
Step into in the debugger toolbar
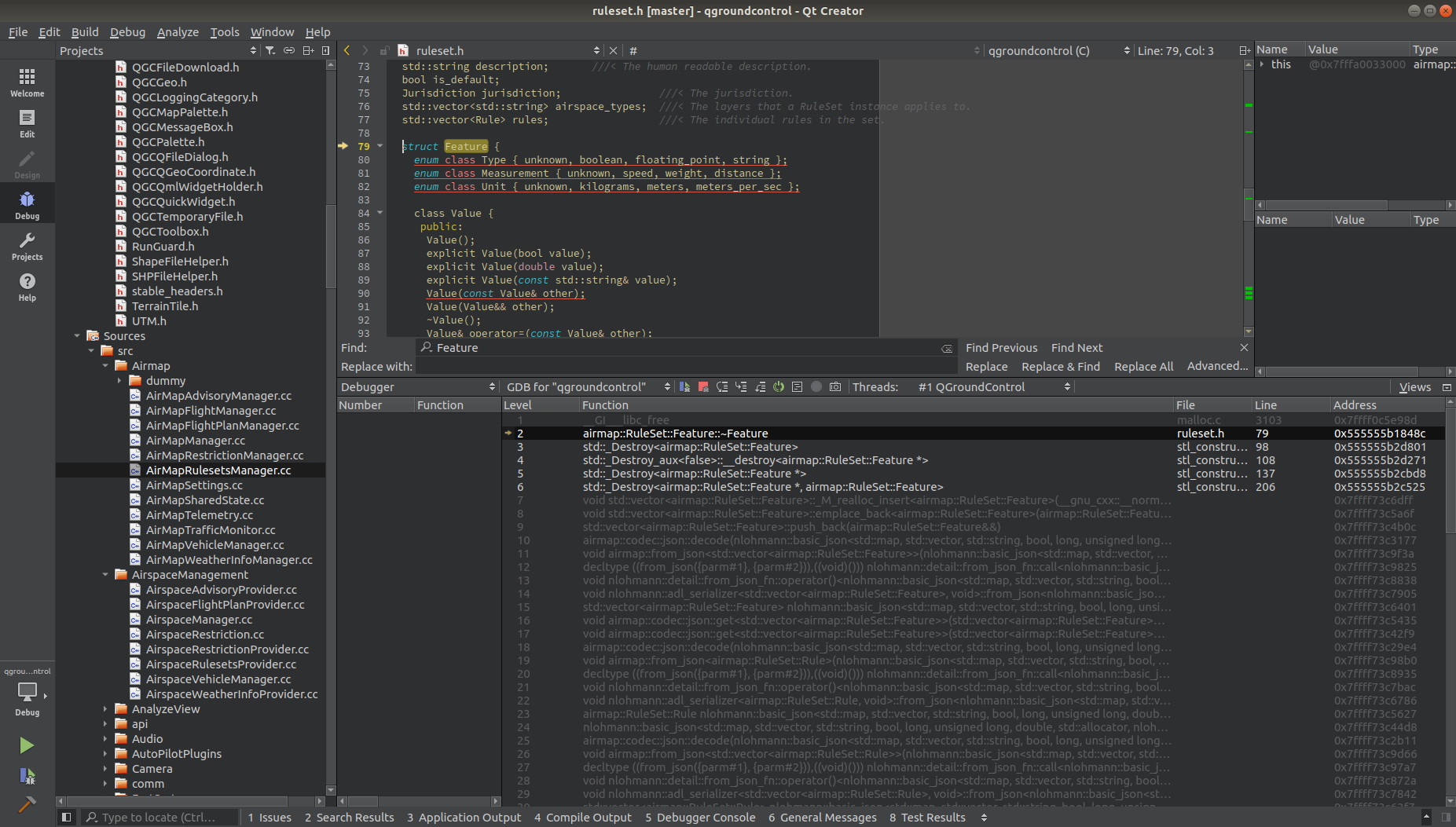741,386
